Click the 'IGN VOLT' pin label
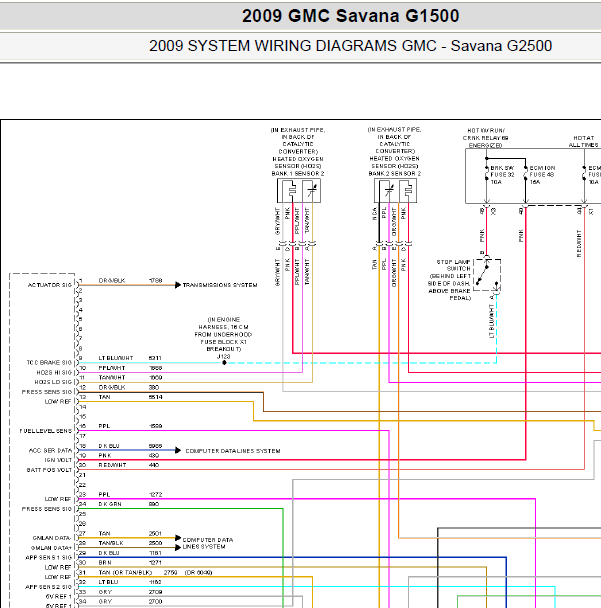The height and width of the screenshot is (608, 601). [58, 460]
